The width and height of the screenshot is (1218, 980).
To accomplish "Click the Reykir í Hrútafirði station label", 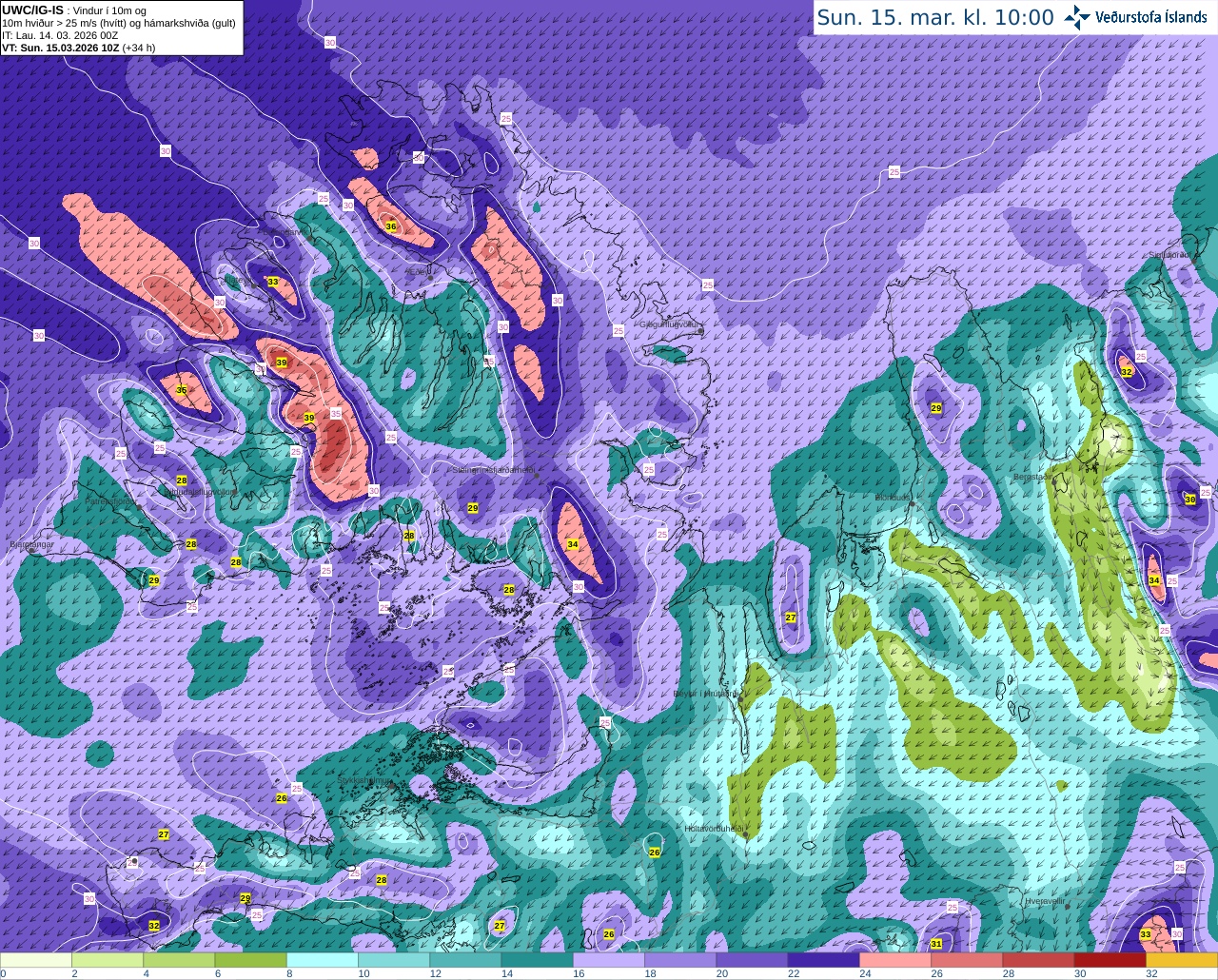I will 705,694.
